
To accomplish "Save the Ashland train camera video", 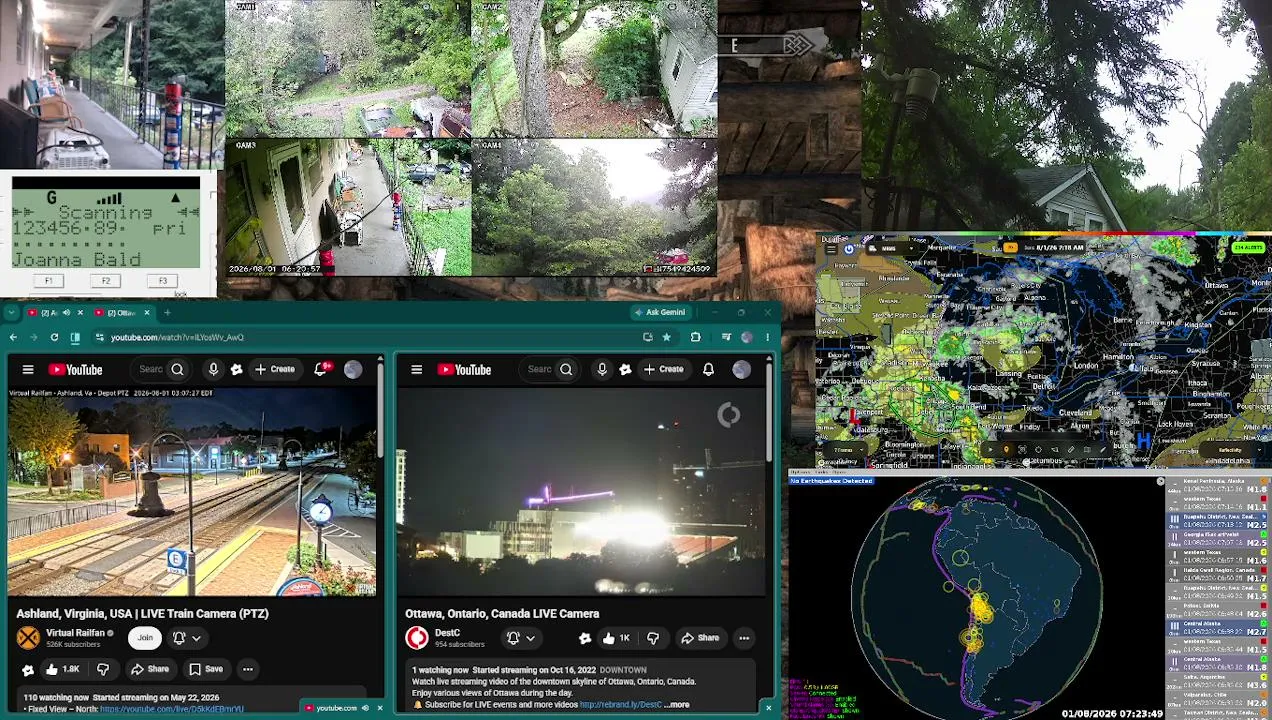I will [x=206, y=669].
